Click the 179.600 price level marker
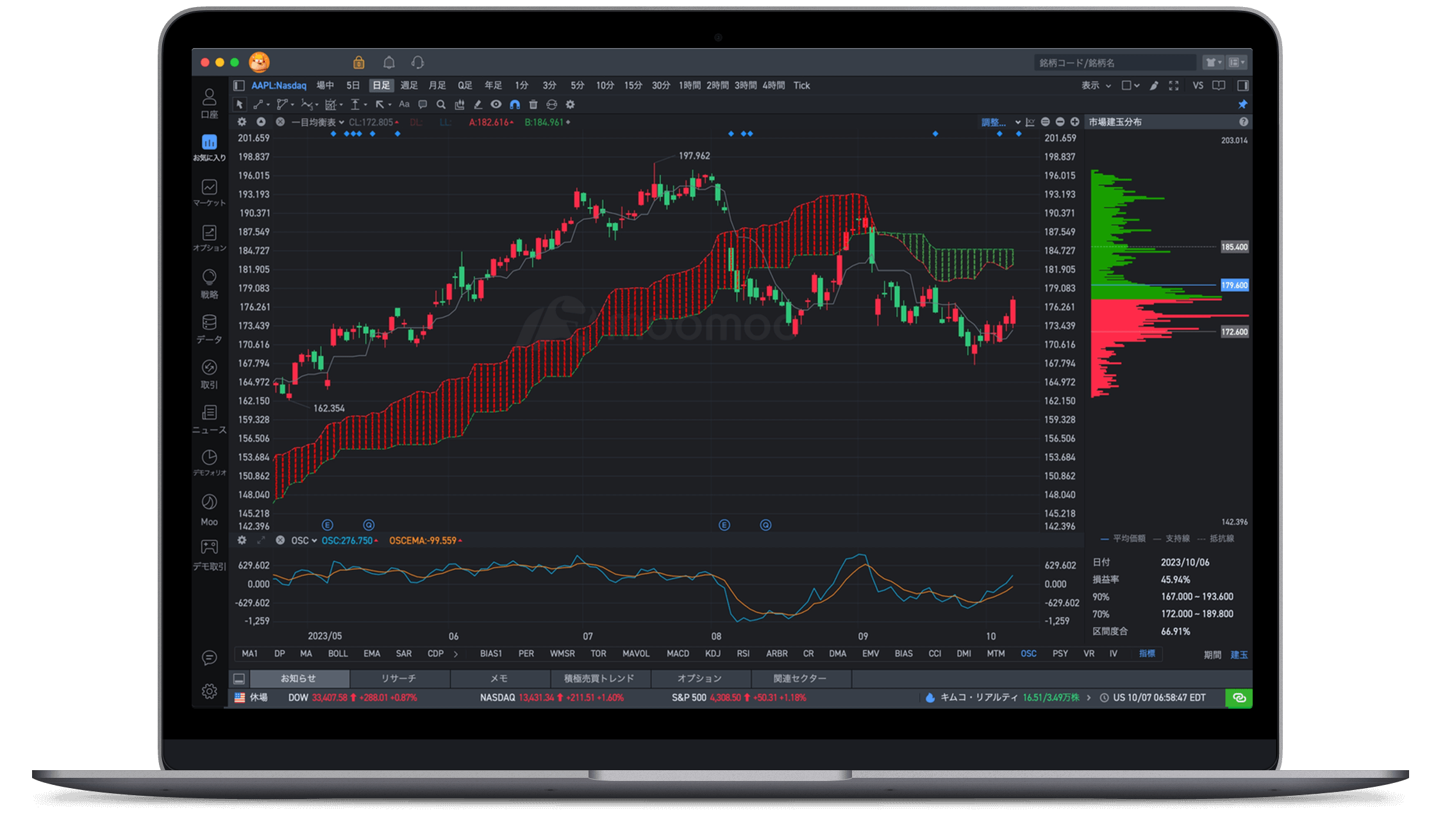 click(x=1234, y=285)
